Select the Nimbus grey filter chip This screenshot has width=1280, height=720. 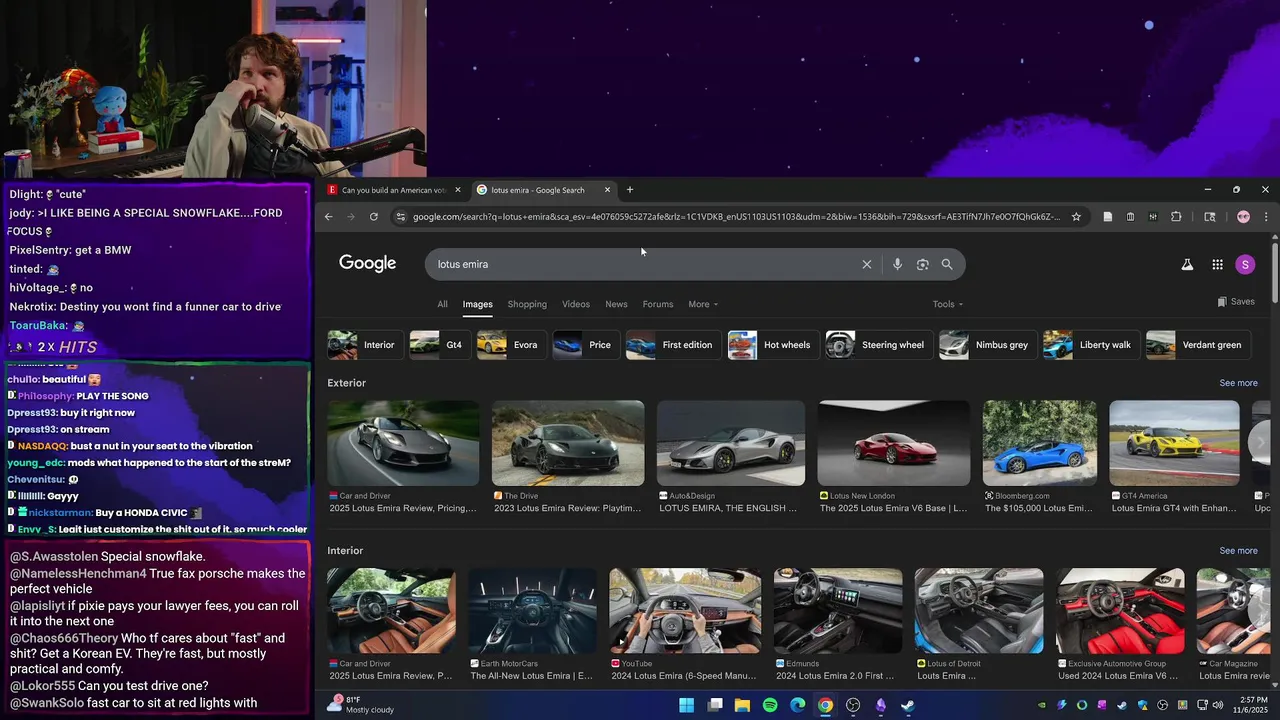(989, 345)
